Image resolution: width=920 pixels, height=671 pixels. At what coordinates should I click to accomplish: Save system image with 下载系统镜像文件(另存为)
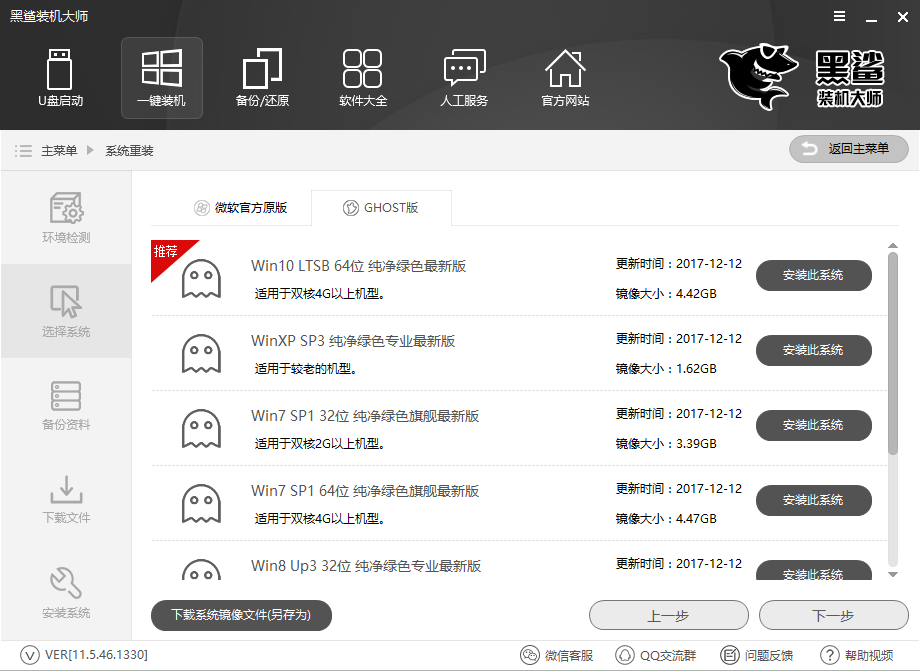coord(241,615)
